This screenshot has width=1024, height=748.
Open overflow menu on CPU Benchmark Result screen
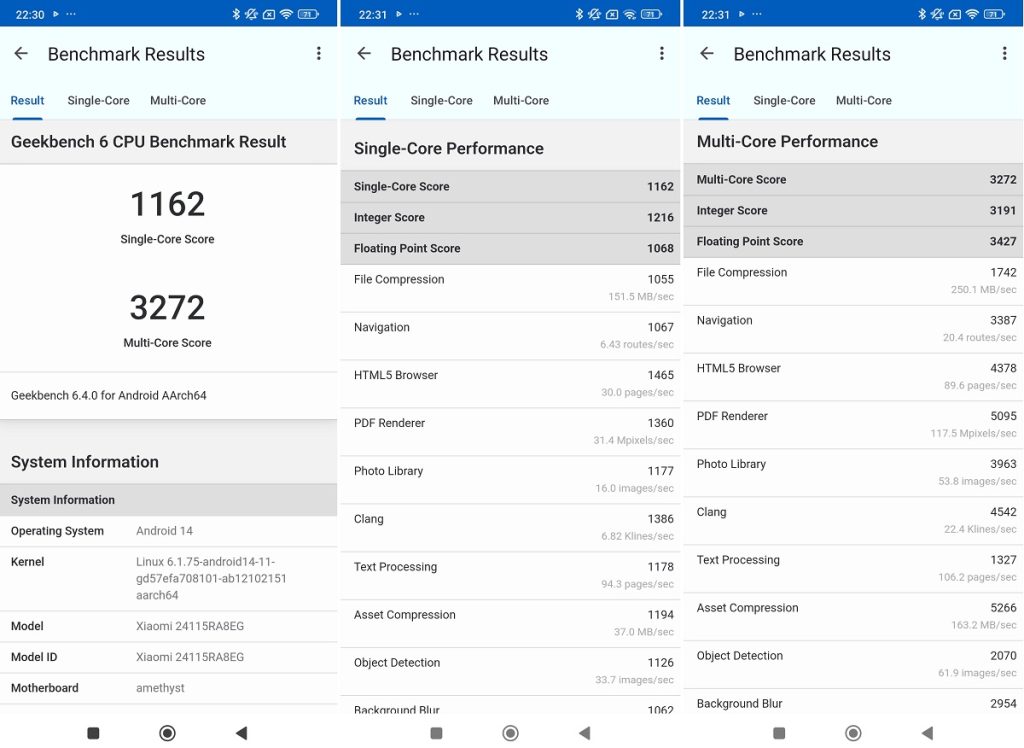tap(319, 54)
